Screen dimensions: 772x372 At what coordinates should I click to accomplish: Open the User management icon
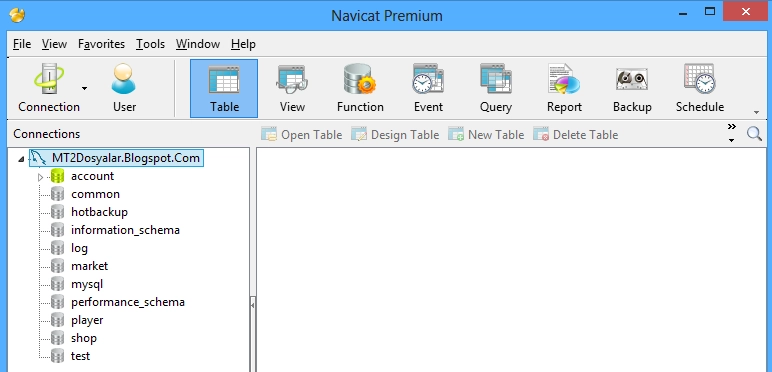[124, 88]
